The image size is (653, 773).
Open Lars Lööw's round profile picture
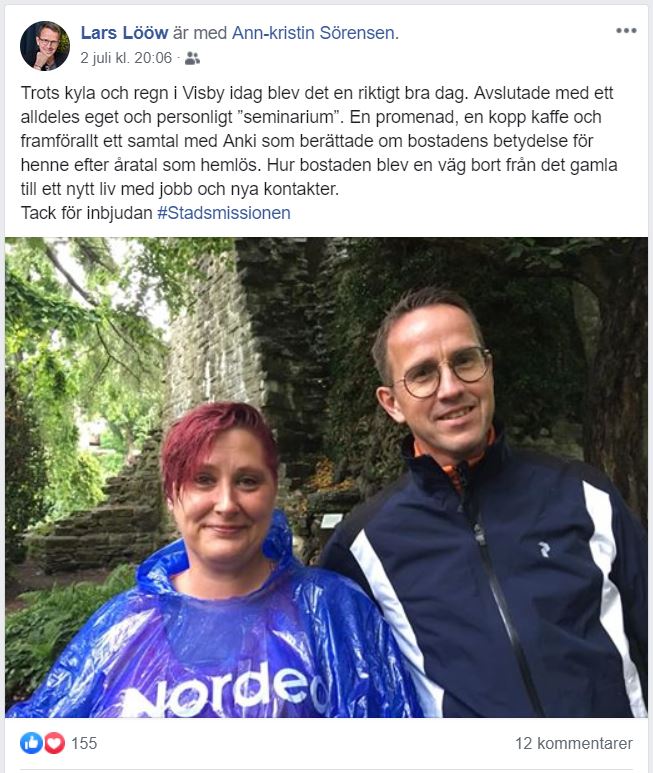[45, 46]
